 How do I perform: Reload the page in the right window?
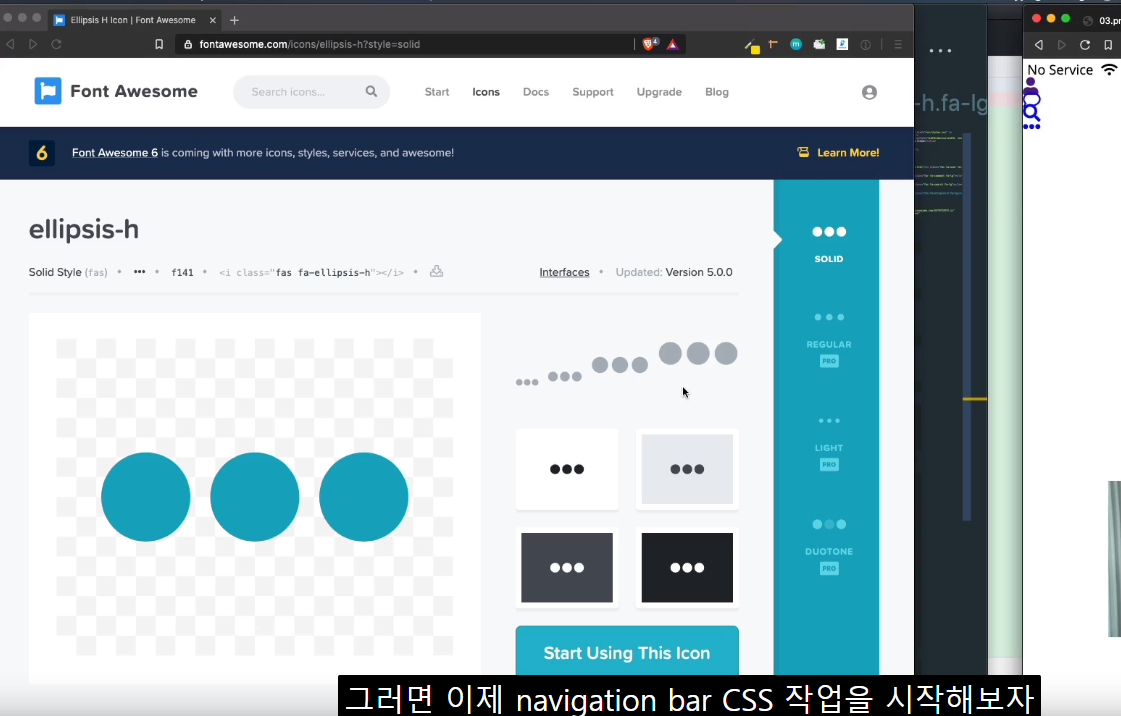pos(1085,45)
